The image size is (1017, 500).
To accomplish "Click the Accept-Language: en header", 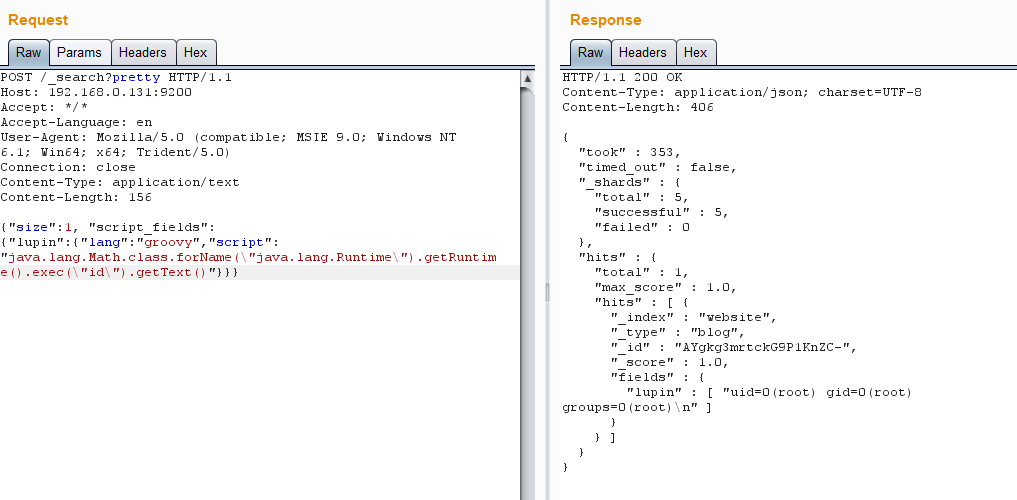I will click(x=76, y=123).
